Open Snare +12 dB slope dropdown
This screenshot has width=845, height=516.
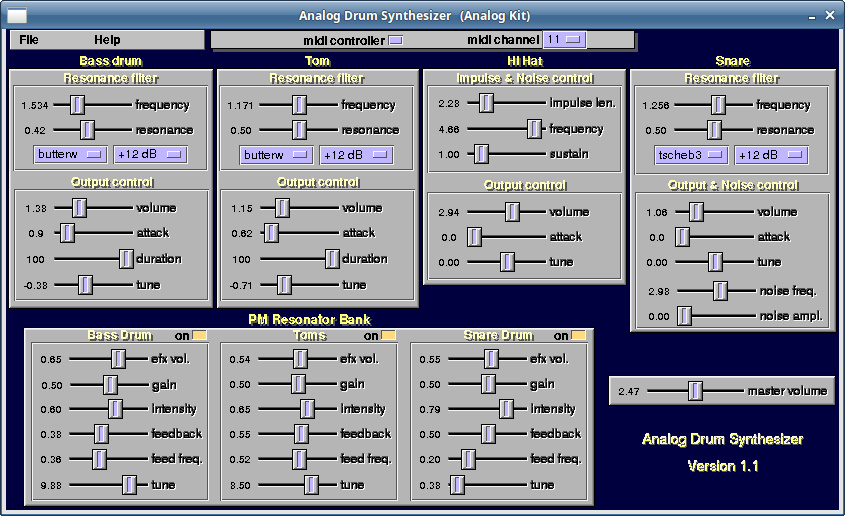772,155
